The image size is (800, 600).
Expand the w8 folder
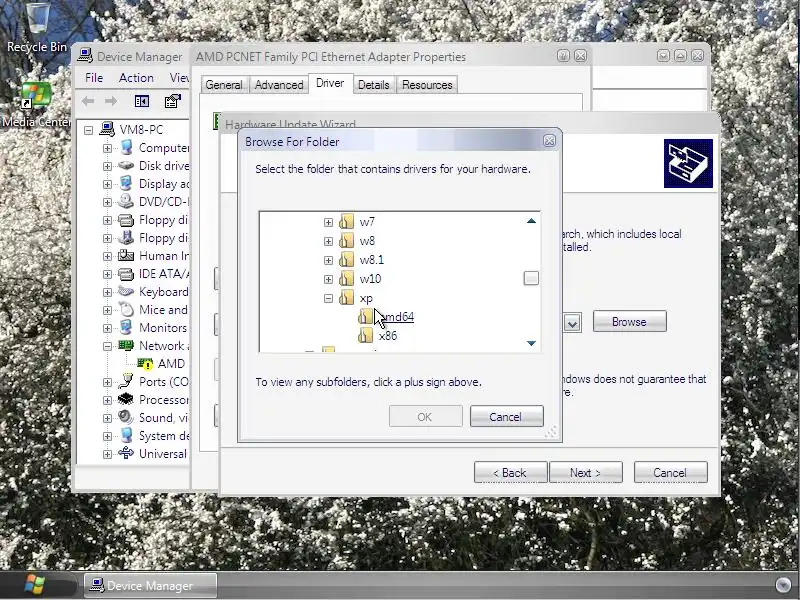(328, 241)
